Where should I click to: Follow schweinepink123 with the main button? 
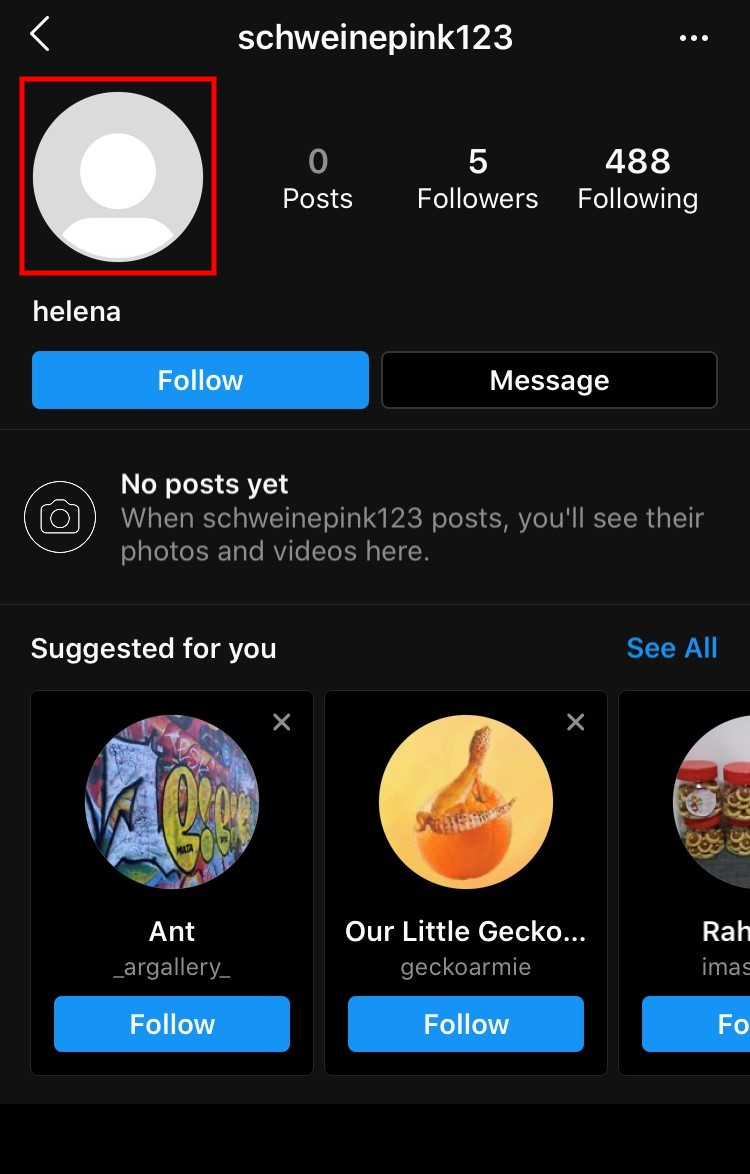pos(200,380)
